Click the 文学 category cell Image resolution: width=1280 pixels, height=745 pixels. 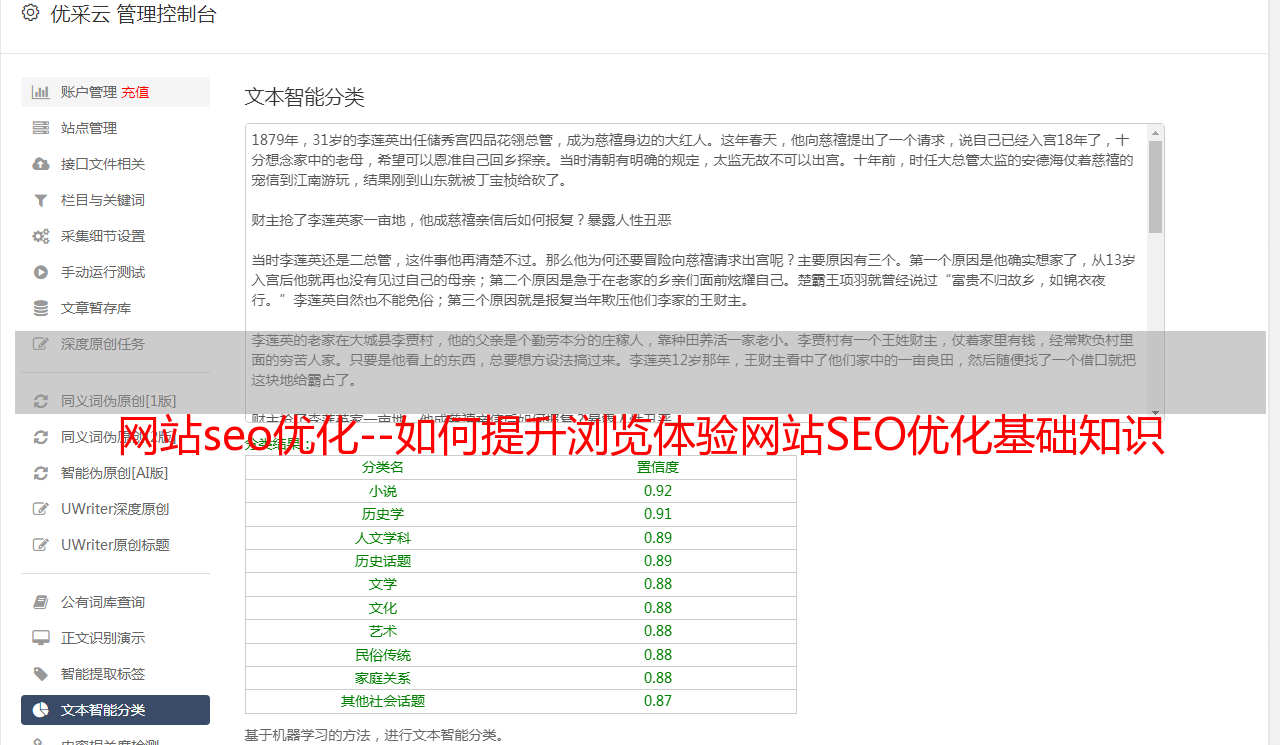pos(383,584)
